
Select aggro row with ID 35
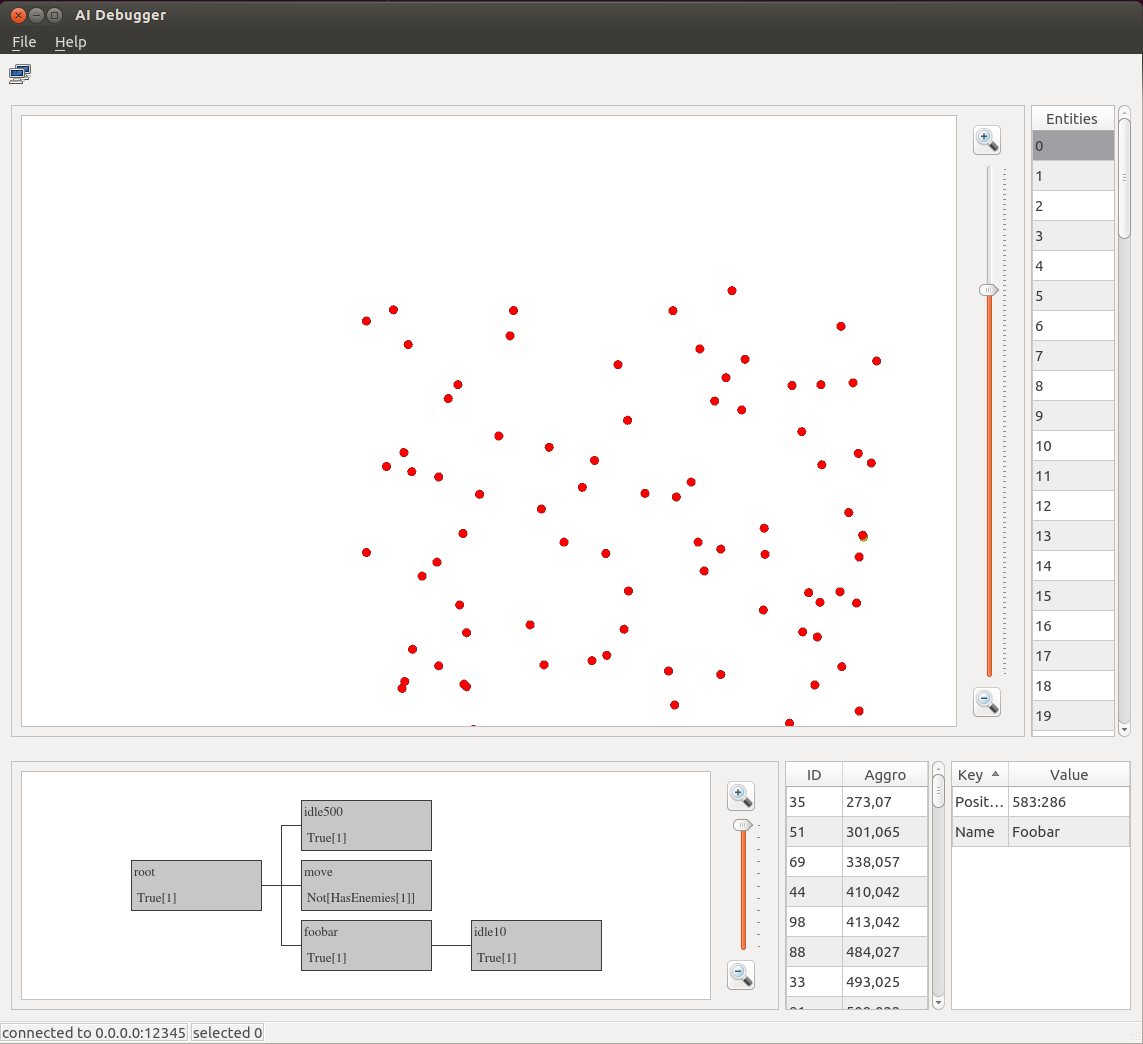857,802
